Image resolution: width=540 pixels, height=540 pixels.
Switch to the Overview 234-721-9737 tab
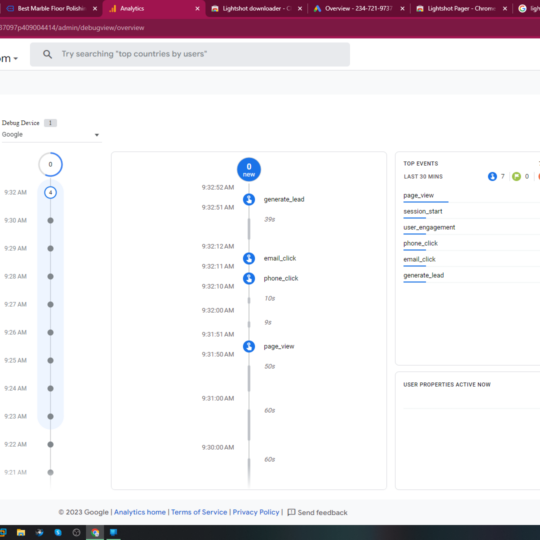[359, 9]
